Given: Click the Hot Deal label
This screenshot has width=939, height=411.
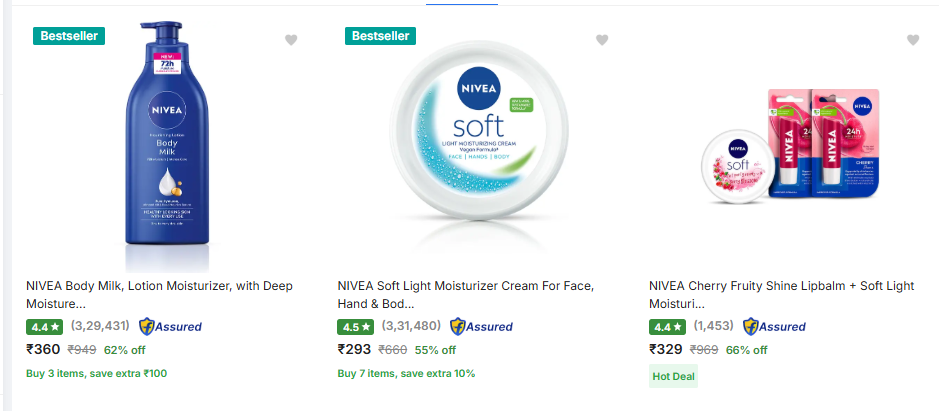Looking at the screenshot, I should [673, 376].
